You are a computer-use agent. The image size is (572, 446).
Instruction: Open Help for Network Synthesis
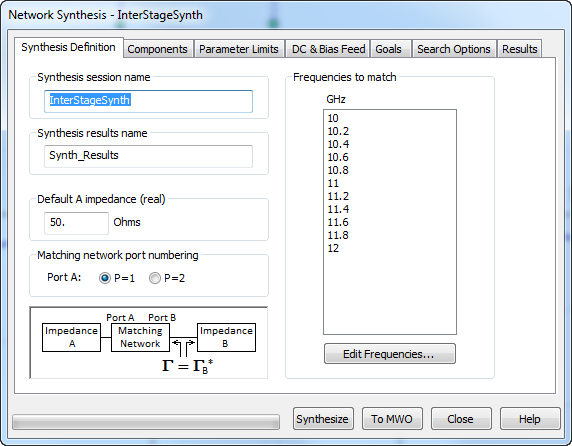point(530,419)
